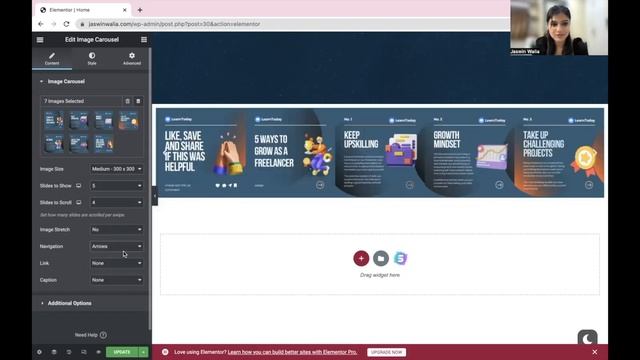Click second trash icon beside Images Selected
This screenshot has width=640, height=360.
(138, 101)
